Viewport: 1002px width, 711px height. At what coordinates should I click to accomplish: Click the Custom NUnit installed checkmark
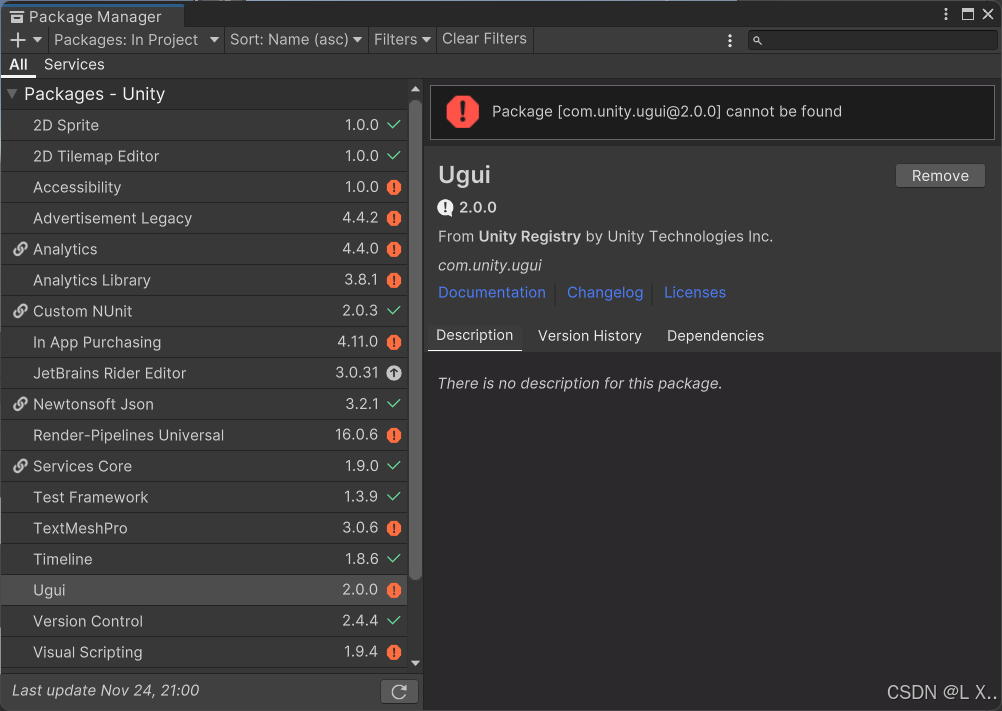point(394,310)
